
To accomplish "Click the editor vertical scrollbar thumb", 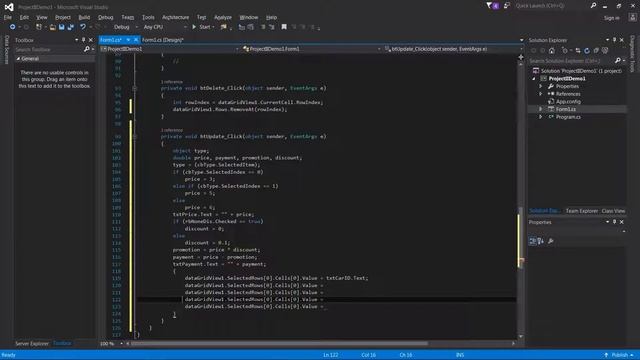I will click(x=520, y=237).
